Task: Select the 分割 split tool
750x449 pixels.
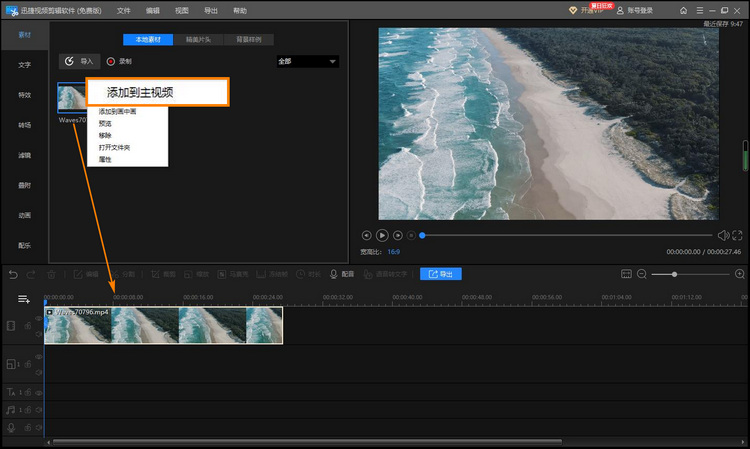Action: tap(122, 274)
